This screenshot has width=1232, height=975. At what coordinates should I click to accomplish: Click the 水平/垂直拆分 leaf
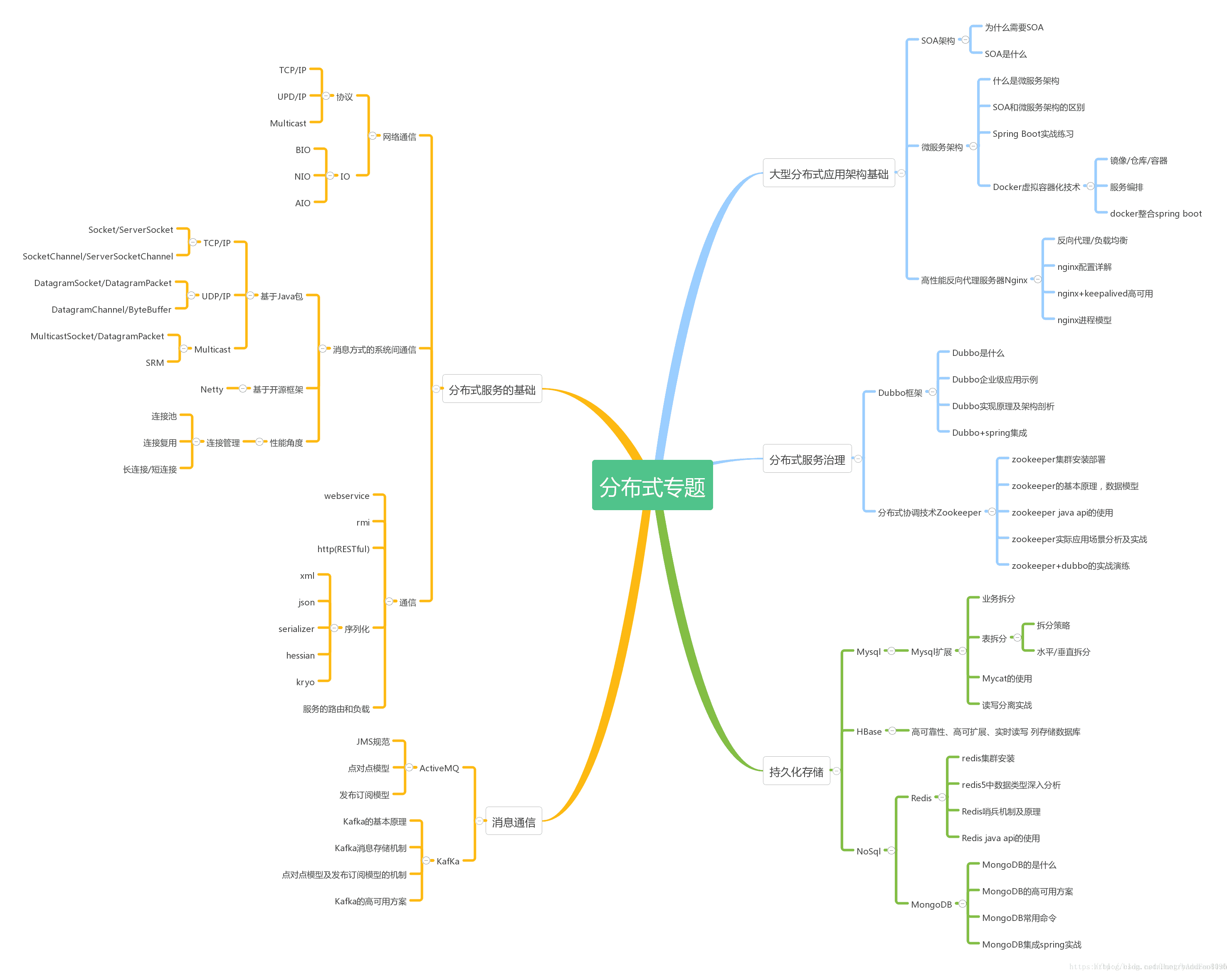[1063, 652]
